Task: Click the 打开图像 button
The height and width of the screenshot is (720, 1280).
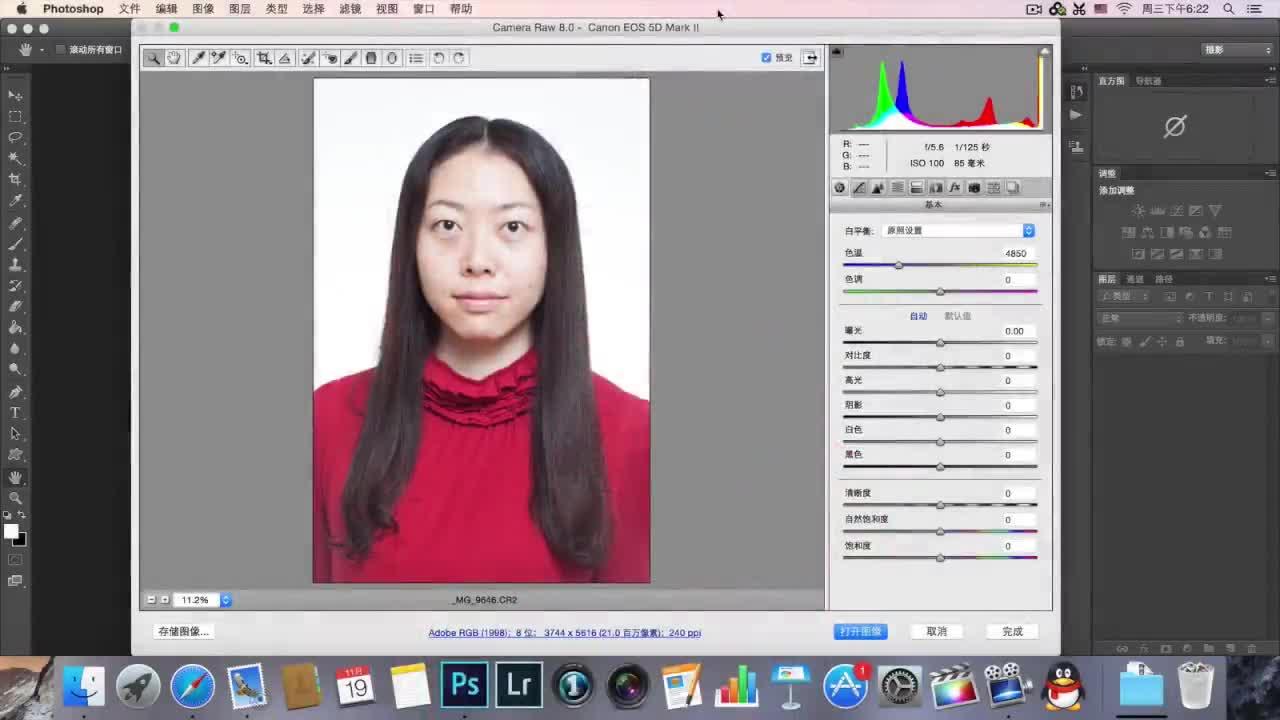Action: [861, 631]
